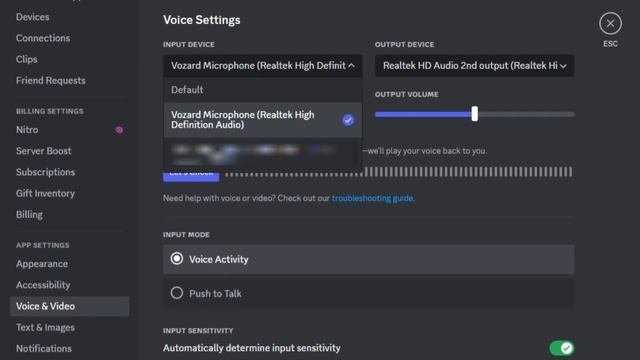The image size is (640, 360).
Task: Open the Appearance settings page
Action: click(x=42, y=264)
